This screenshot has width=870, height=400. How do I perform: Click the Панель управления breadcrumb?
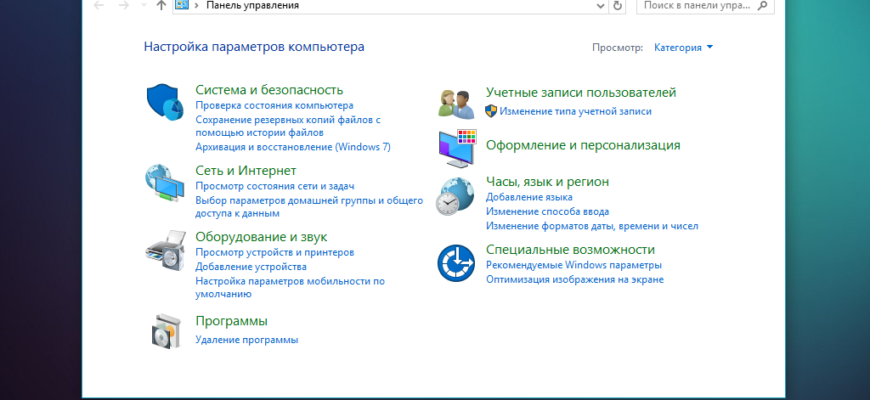tap(252, 6)
